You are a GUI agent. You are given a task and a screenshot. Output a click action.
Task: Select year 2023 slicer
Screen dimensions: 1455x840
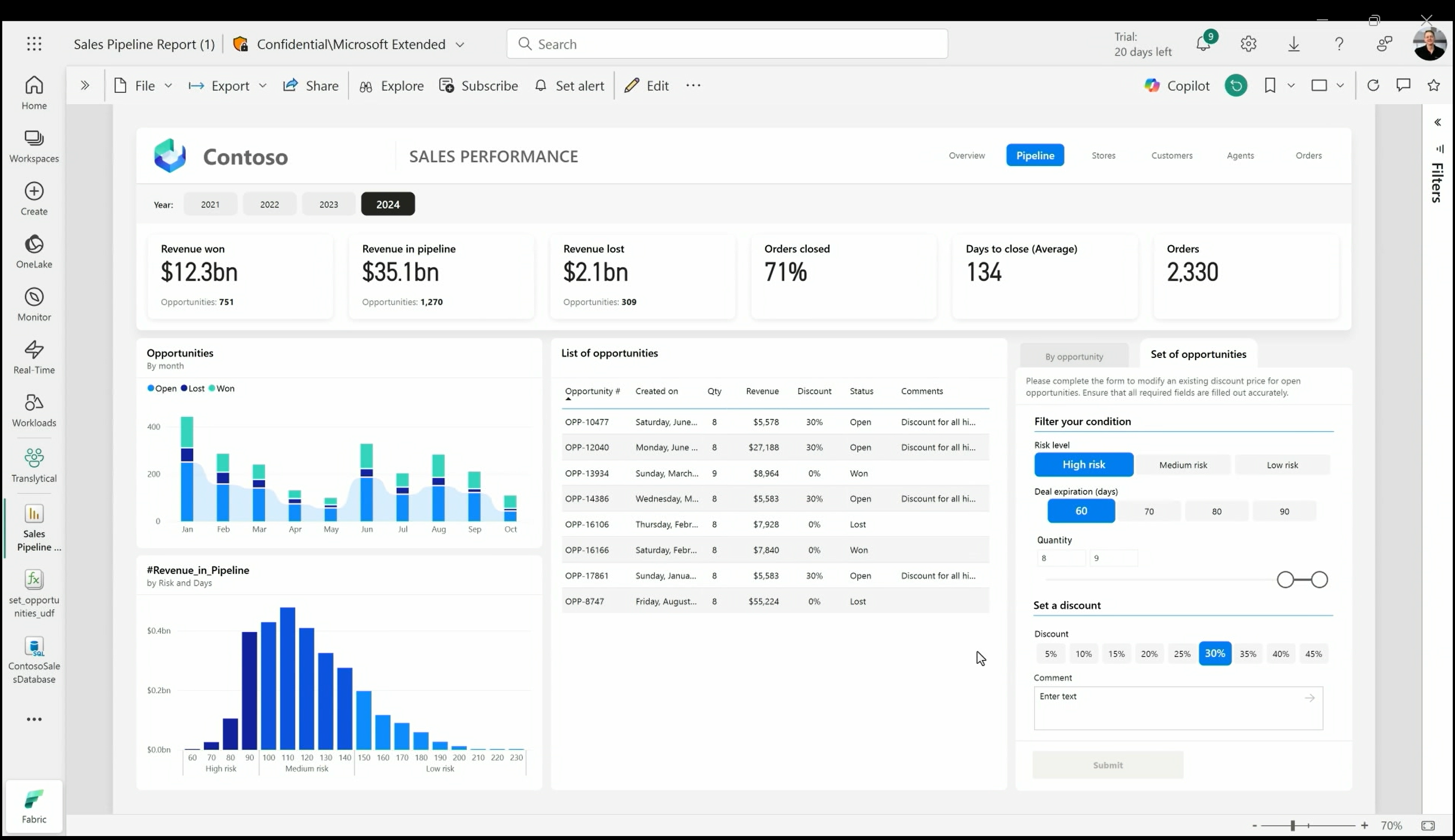[x=329, y=204]
